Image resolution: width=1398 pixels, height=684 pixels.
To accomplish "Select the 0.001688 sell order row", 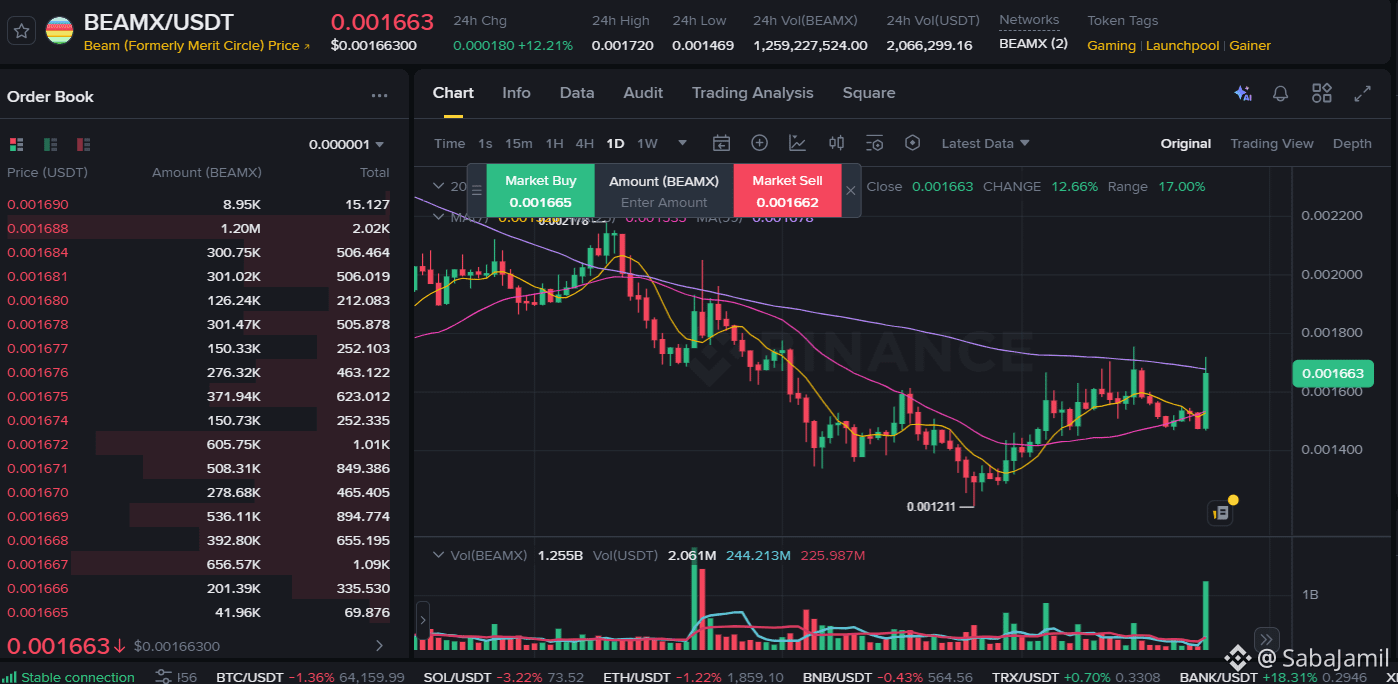I will pyautogui.click(x=198, y=228).
